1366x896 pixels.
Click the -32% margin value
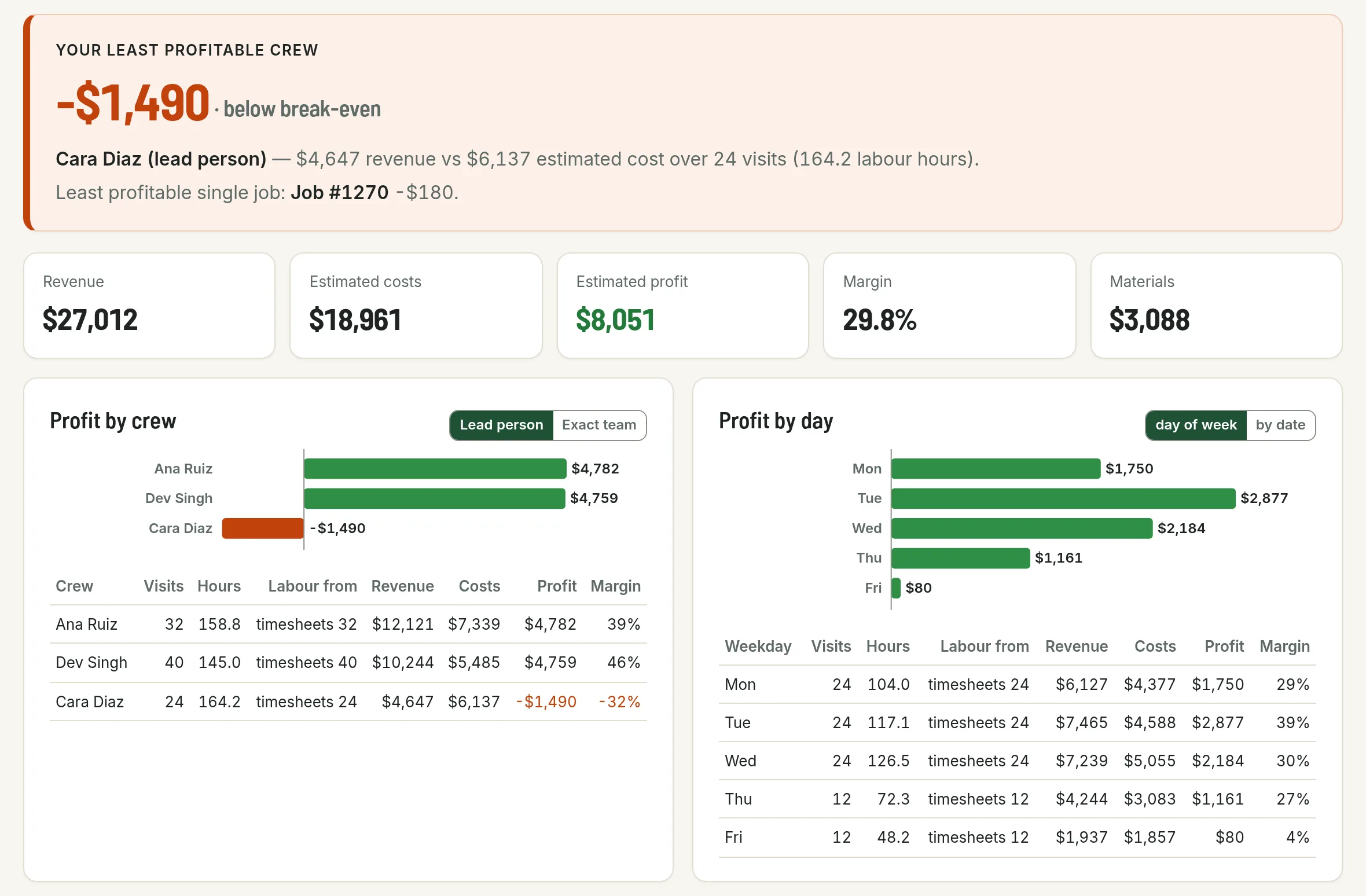619,702
